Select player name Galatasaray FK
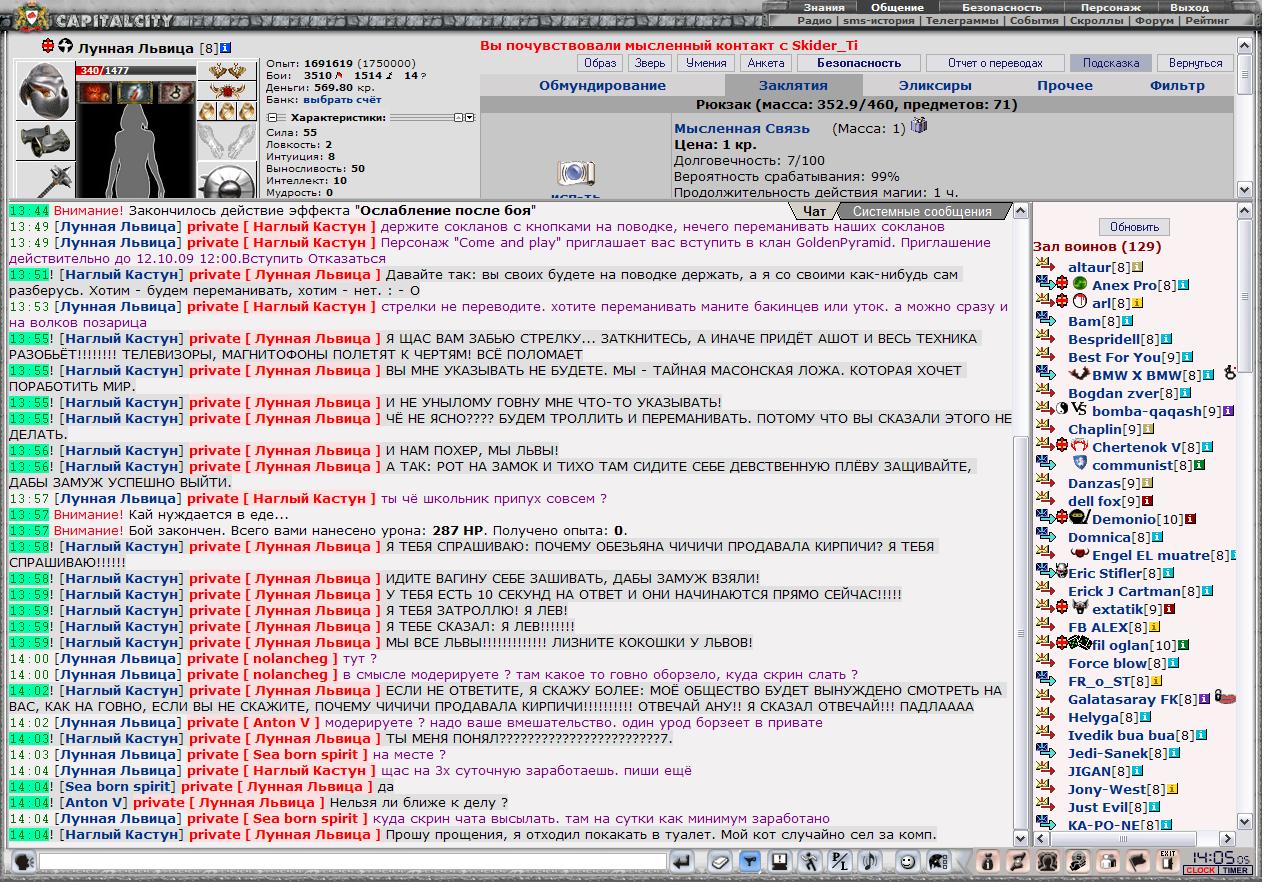Screen dimensions: 1265x883 point(1123,699)
